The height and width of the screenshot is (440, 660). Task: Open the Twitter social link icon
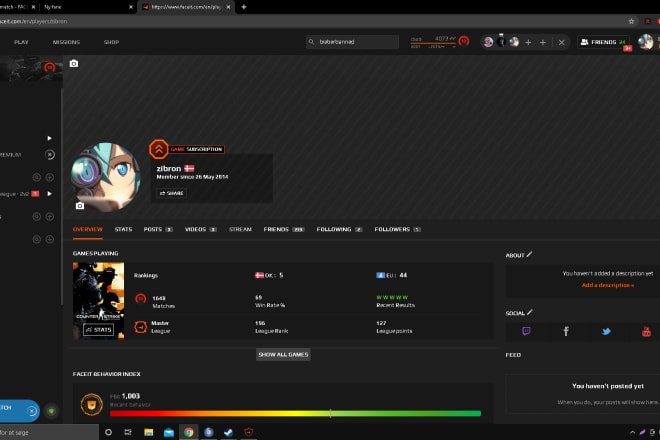(x=606, y=331)
